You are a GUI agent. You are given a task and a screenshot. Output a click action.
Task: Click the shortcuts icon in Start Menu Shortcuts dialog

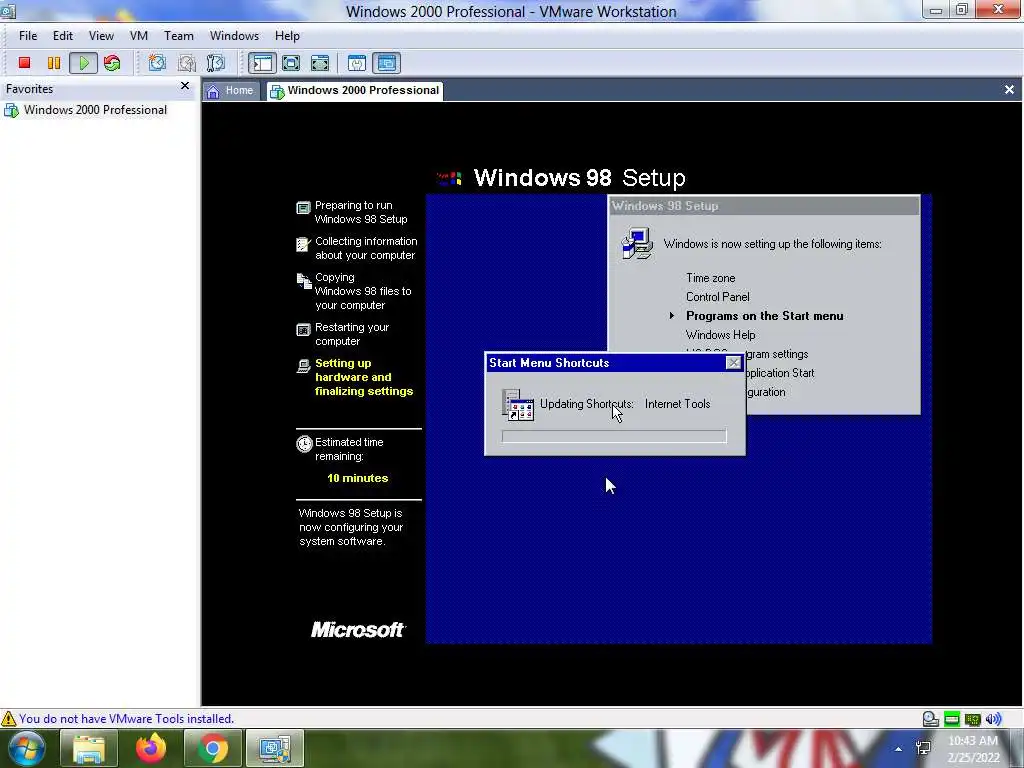point(518,405)
